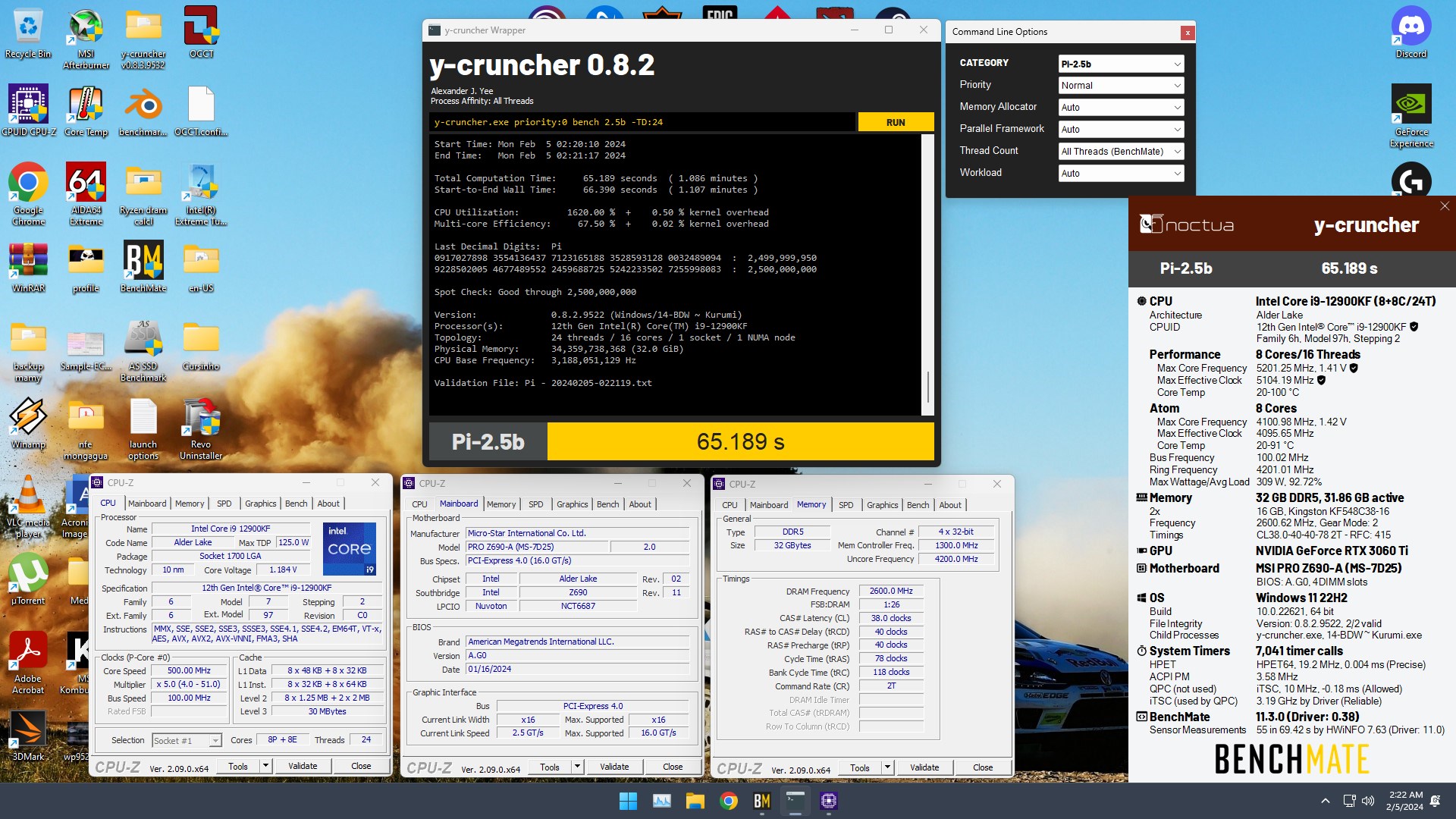Switch to Mainboard tab in first CPU-Z window

147,504
